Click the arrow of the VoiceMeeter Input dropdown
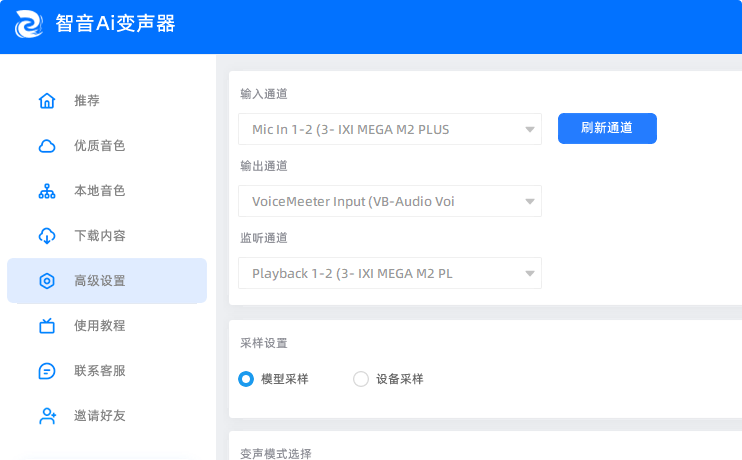 pos(530,202)
